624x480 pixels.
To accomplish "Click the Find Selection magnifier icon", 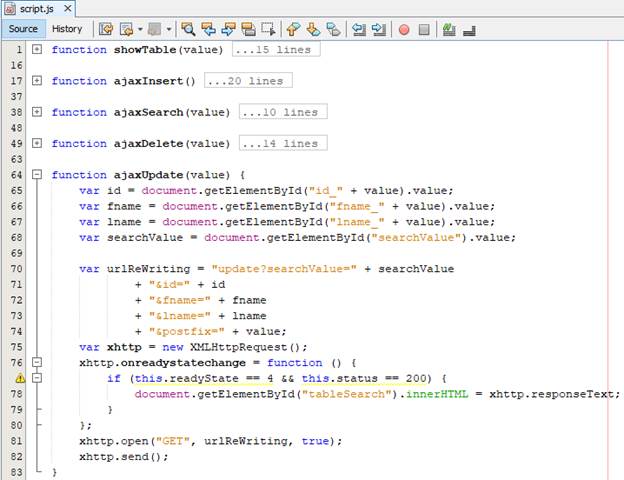I will [x=188, y=29].
